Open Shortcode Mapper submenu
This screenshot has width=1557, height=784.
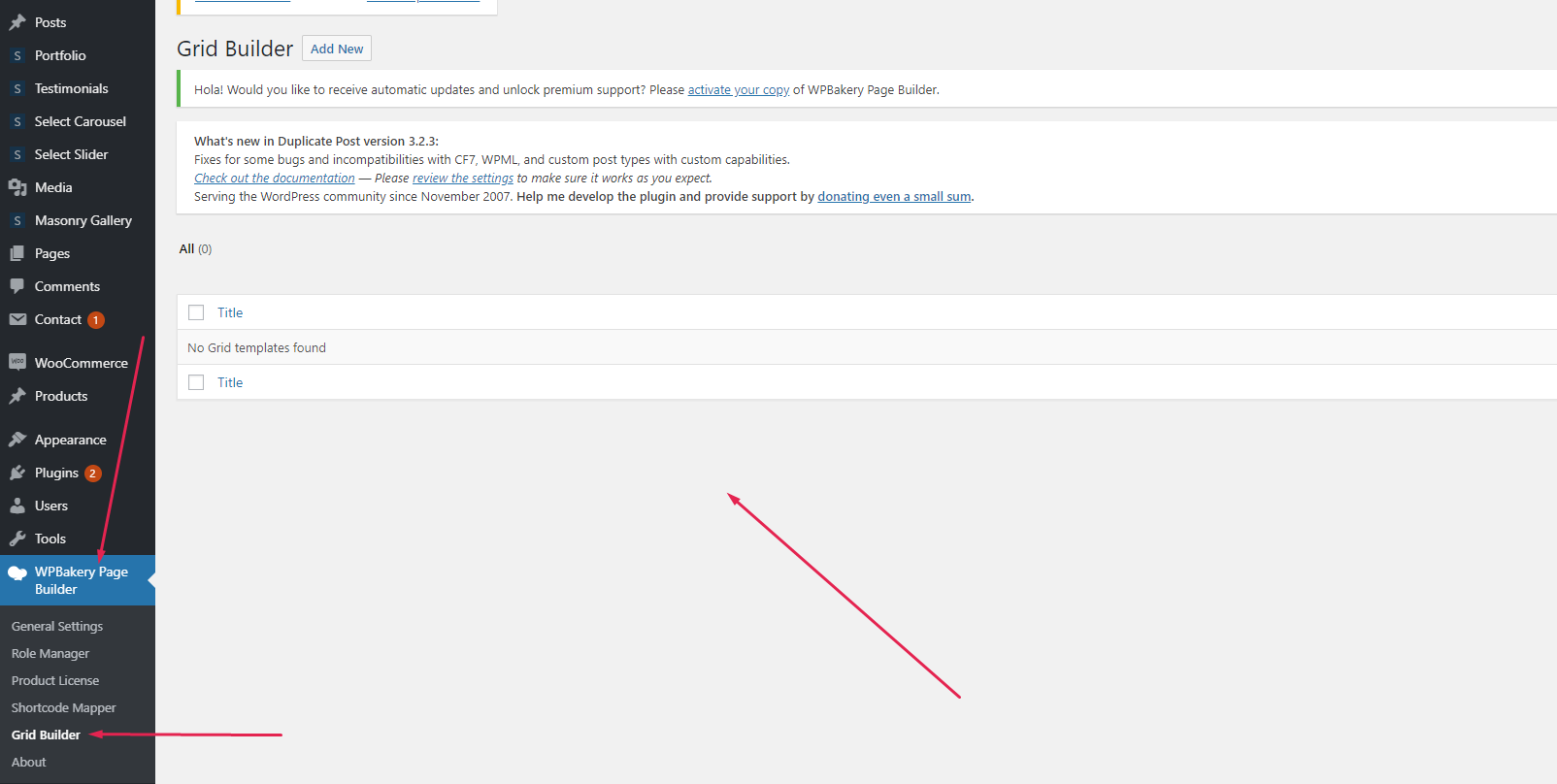tap(64, 708)
